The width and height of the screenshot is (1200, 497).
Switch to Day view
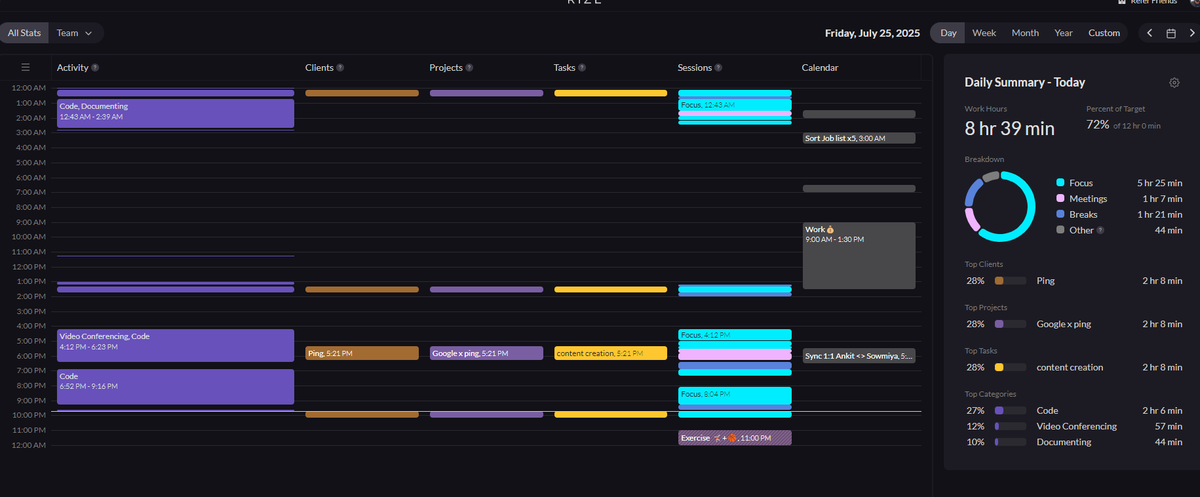(x=948, y=33)
